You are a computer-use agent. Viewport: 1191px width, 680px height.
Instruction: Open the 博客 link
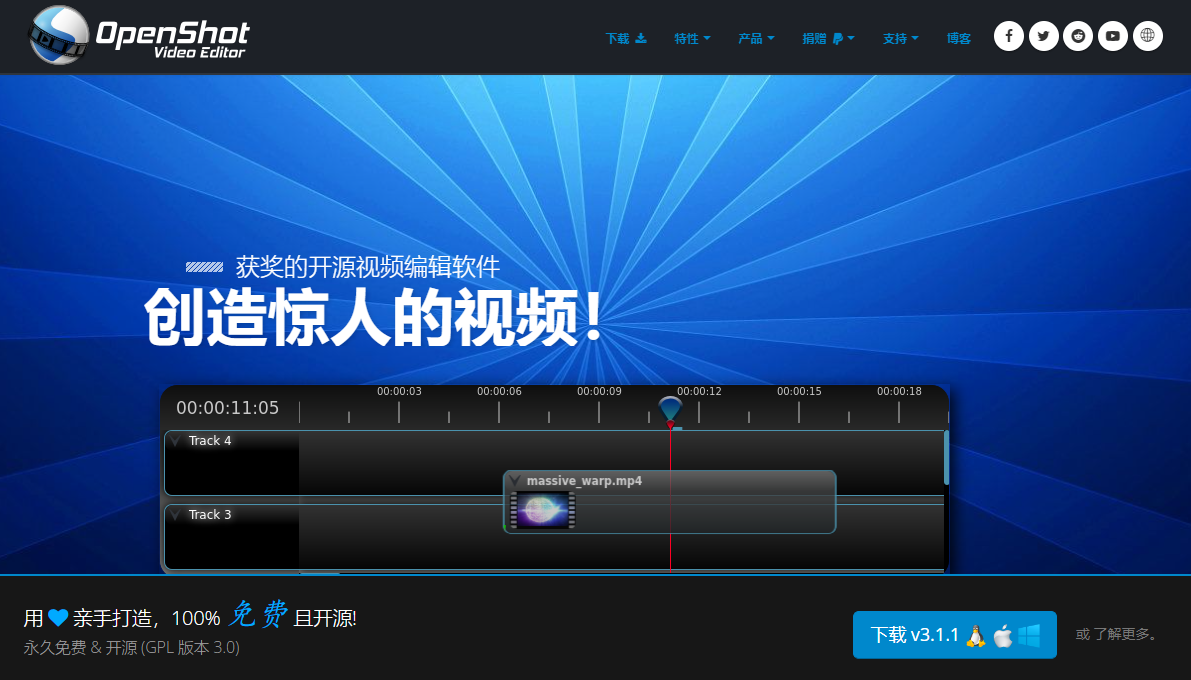pyautogui.click(x=959, y=38)
